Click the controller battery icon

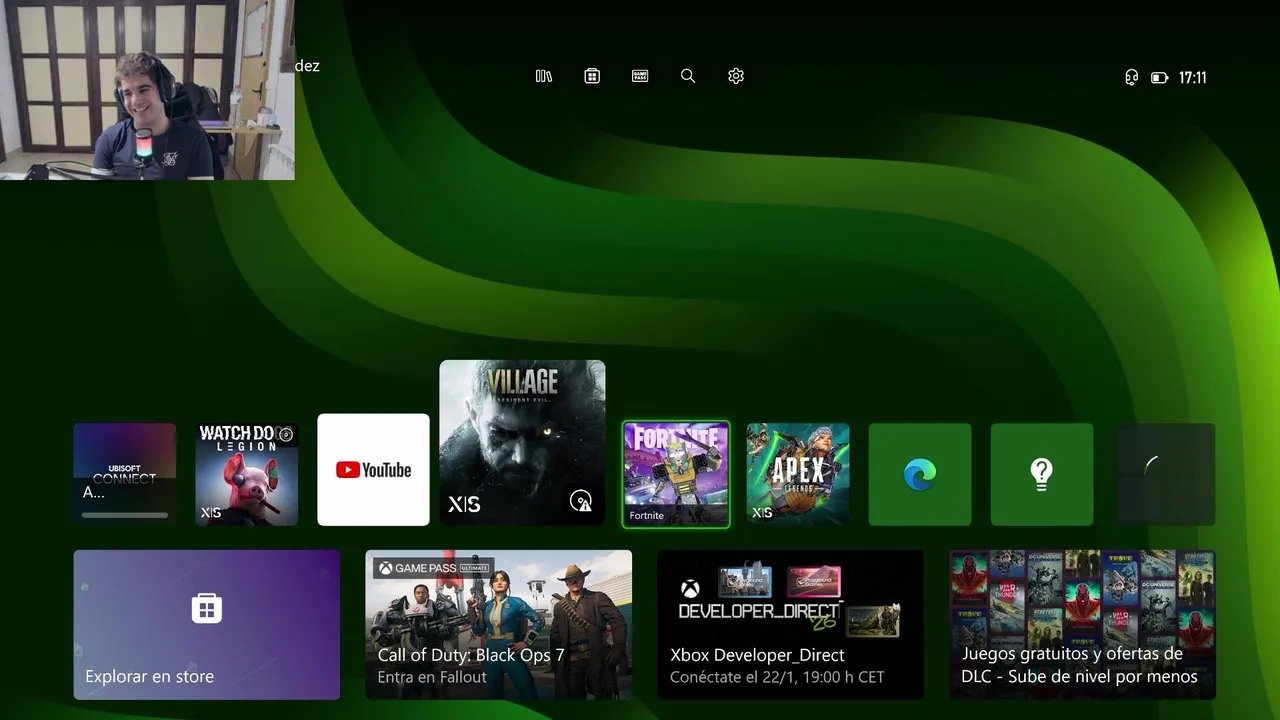coord(1159,77)
